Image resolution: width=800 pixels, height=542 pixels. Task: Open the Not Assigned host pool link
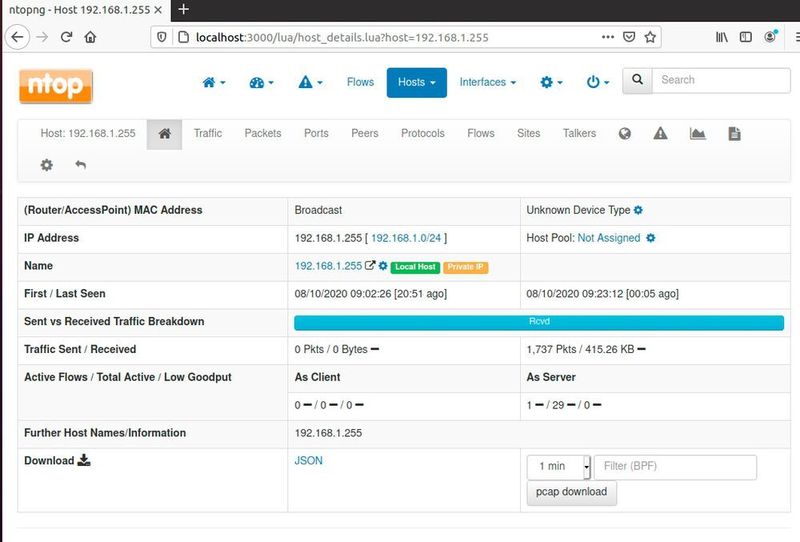[x=609, y=238]
